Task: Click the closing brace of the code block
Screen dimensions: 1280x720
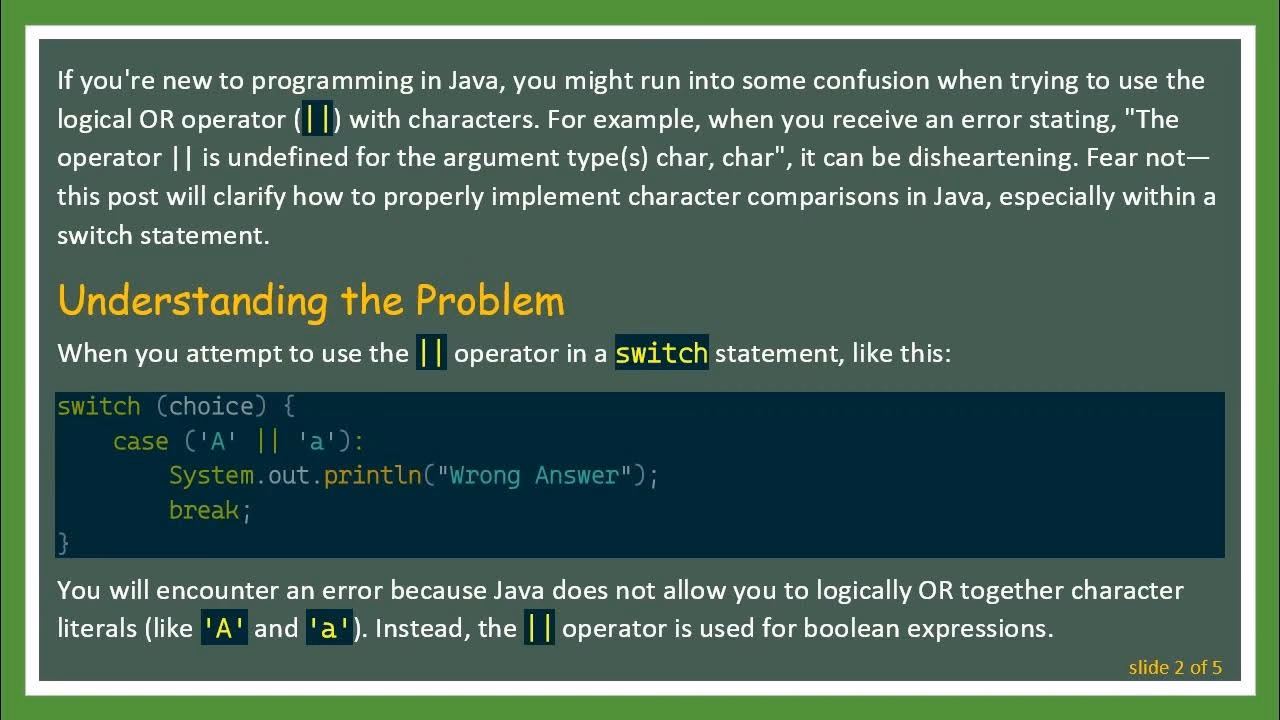Action: tap(63, 543)
